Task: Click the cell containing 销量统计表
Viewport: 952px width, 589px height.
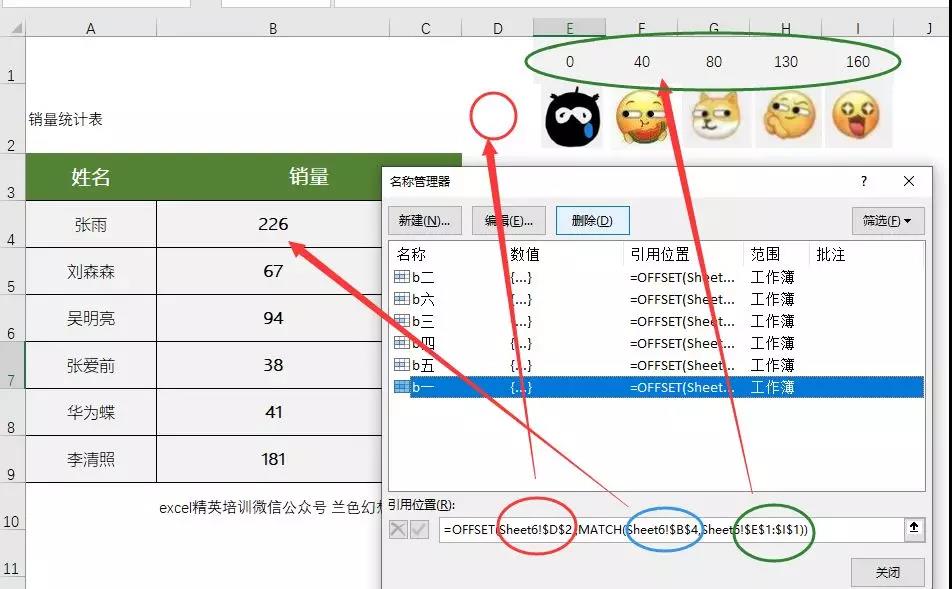Action: point(91,120)
